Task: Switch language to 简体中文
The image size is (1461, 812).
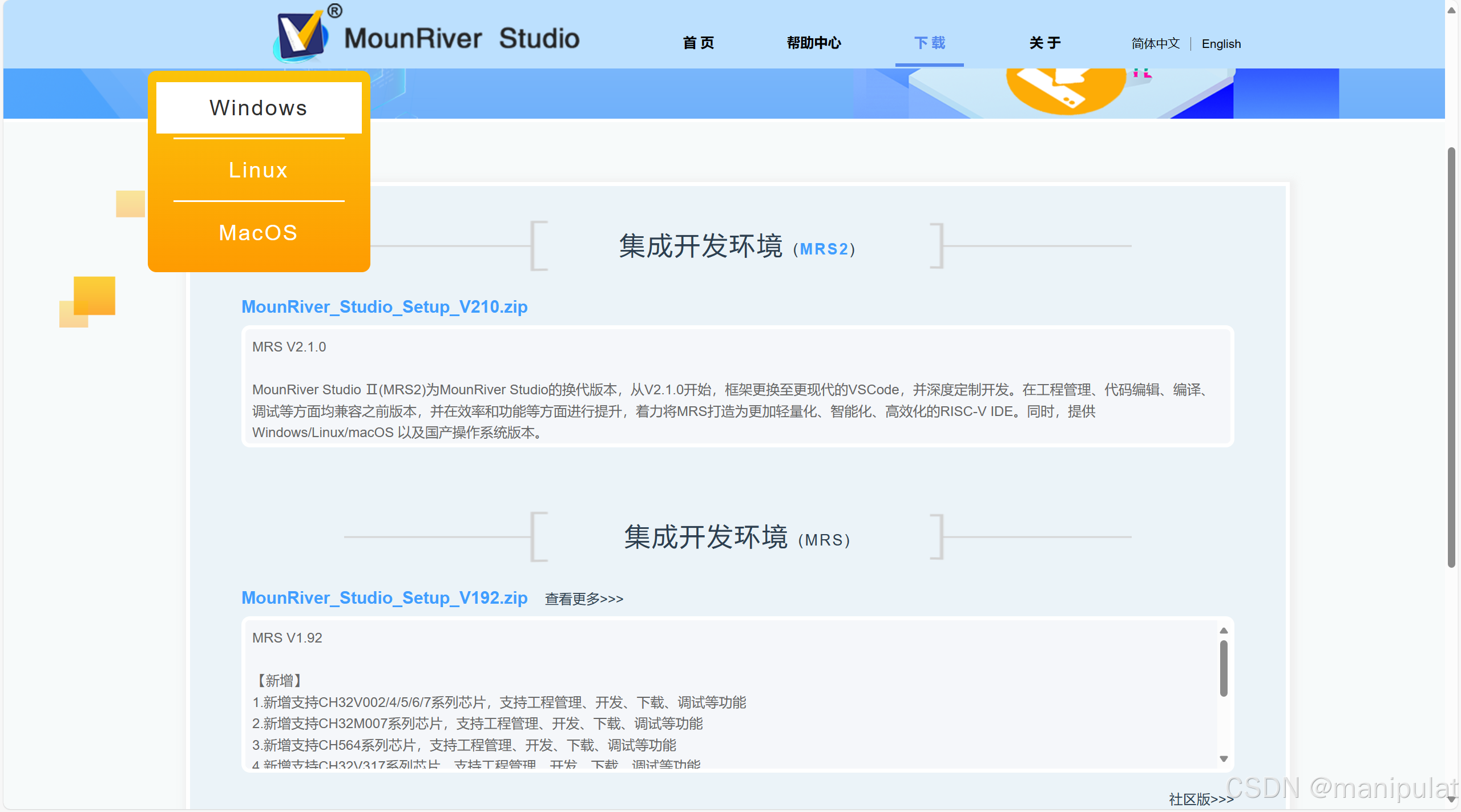Action: 1155,44
